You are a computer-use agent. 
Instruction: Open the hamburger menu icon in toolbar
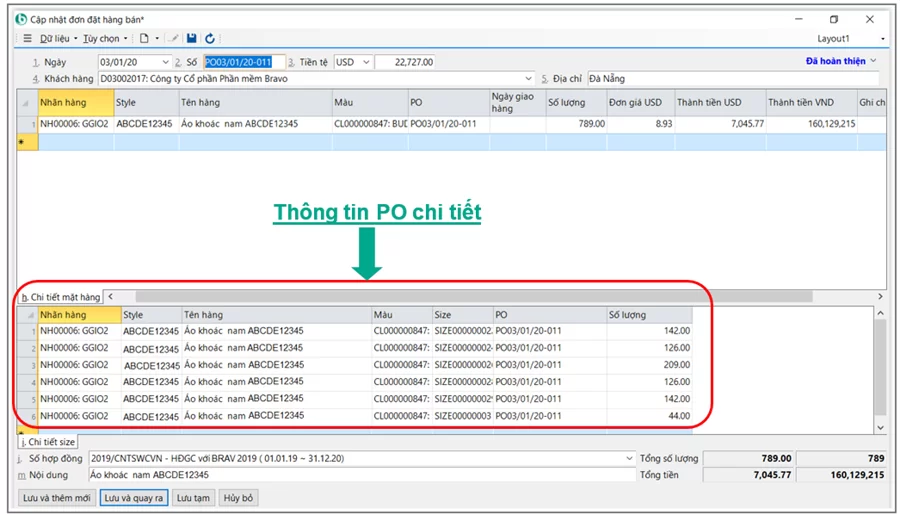click(27, 38)
